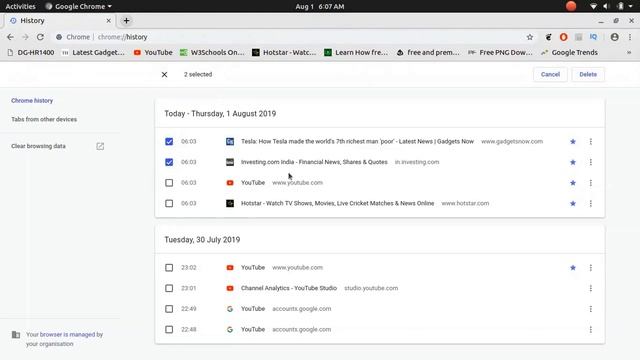The image size is (640, 360).
Task: Select Chrome history in the sidebar
Action: [x=32, y=100]
